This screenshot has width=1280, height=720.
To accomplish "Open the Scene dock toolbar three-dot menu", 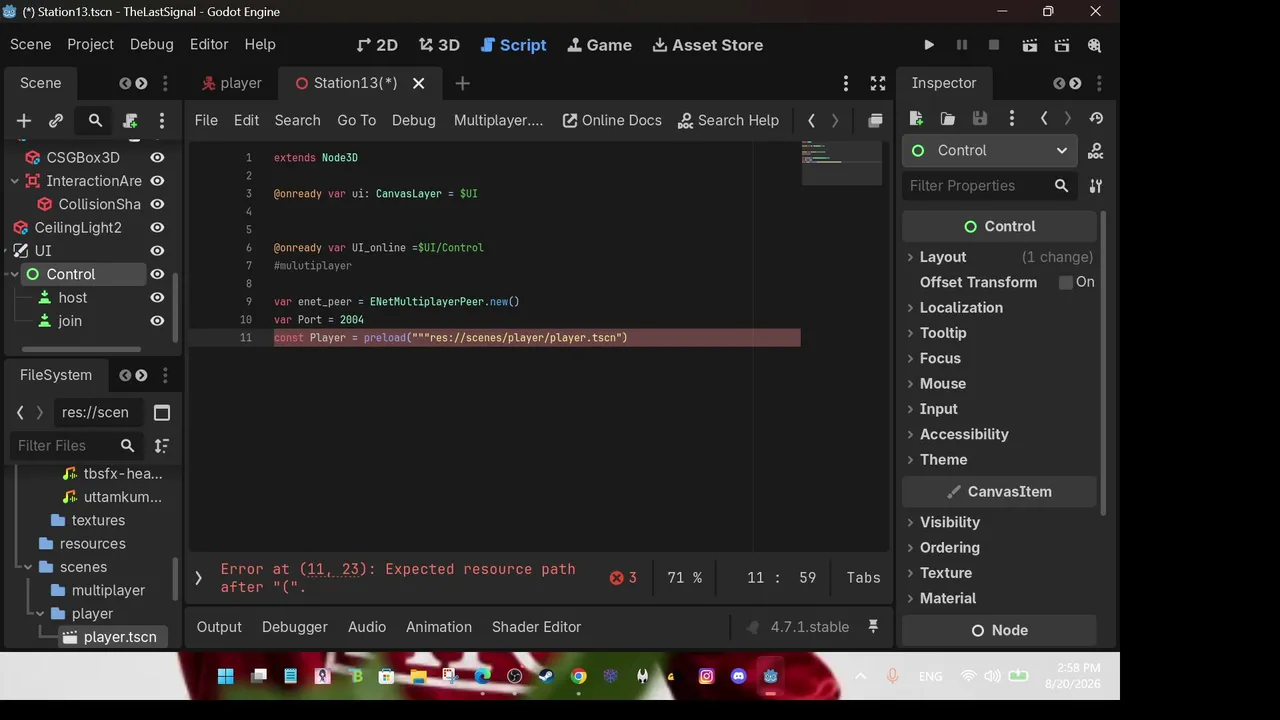I will point(162,121).
